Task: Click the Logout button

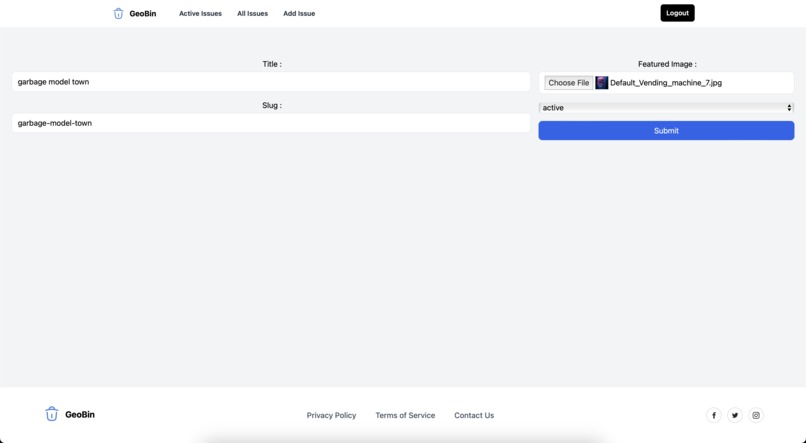Action: pyautogui.click(x=677, y=13)
